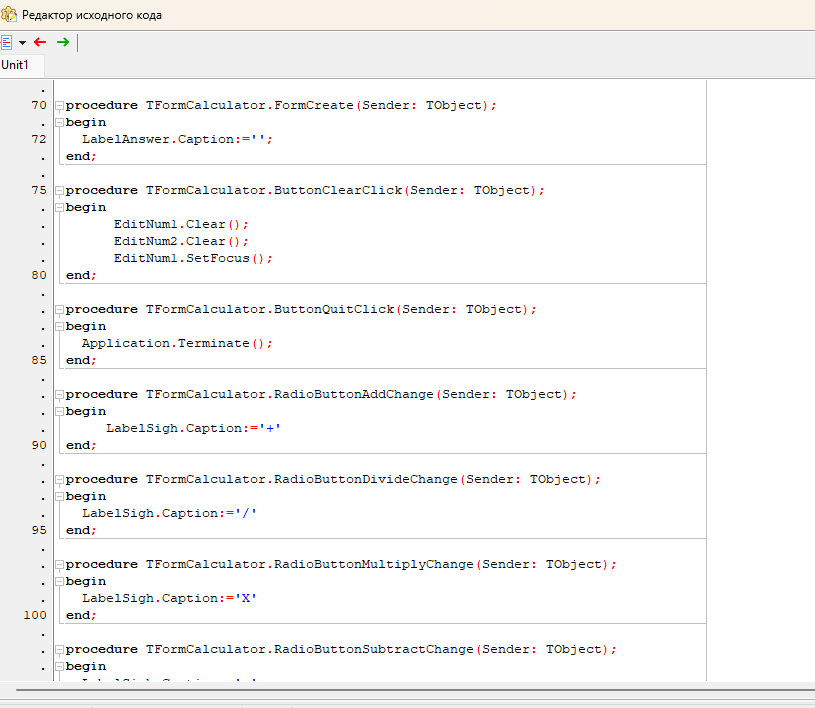This screenshot has height=708, width=815.
Task: Open the dropdown arrow beside the list icon
Action: [22, 43]
